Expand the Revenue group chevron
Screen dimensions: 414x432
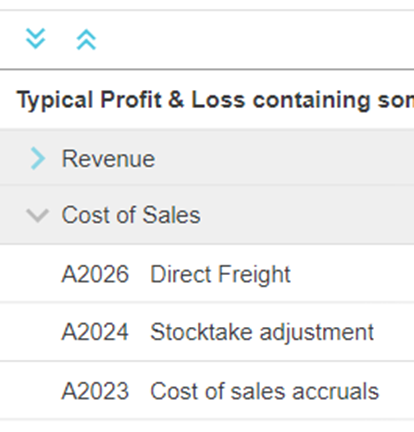pyautogui.click(x=38, y=159)
